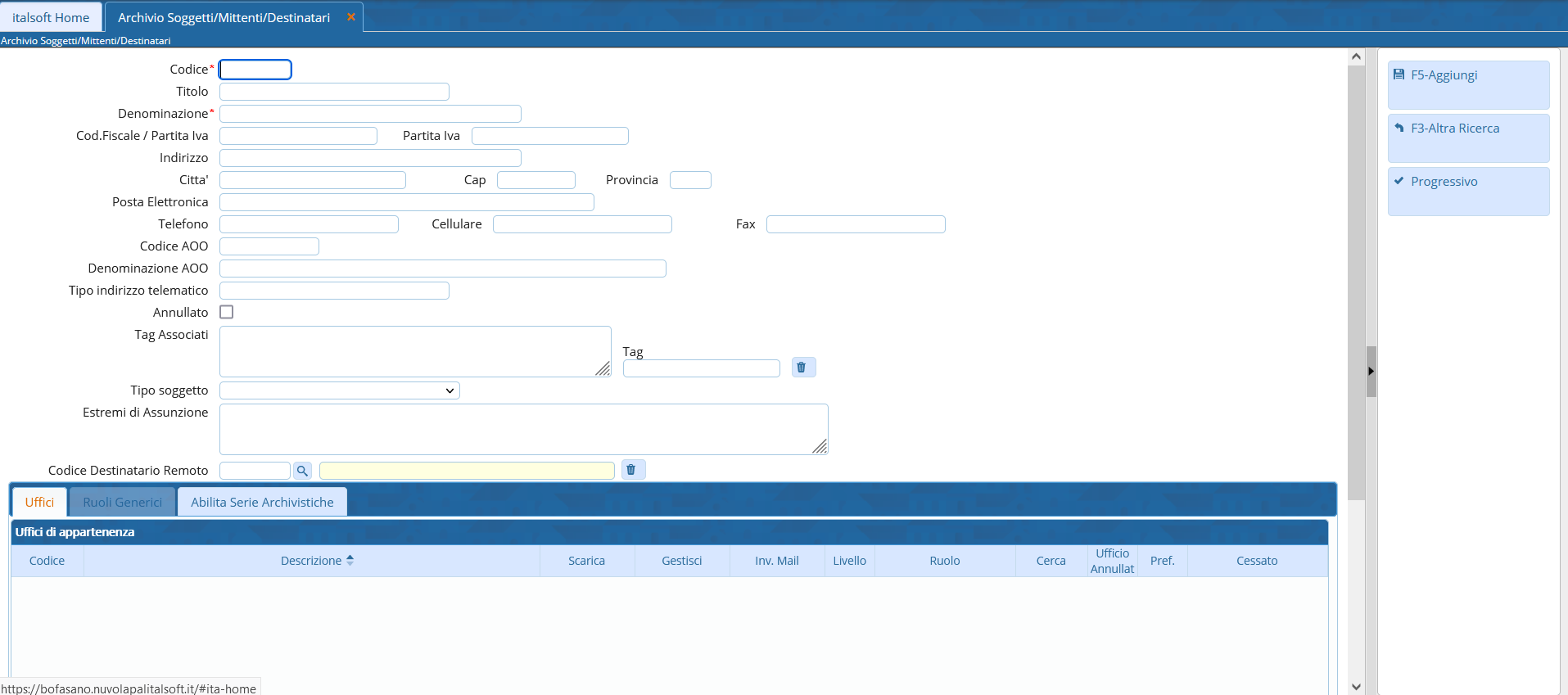Click the Estremi di Assunzione text area
This screenshot has height=695, width=1568.
click(523, 429)
